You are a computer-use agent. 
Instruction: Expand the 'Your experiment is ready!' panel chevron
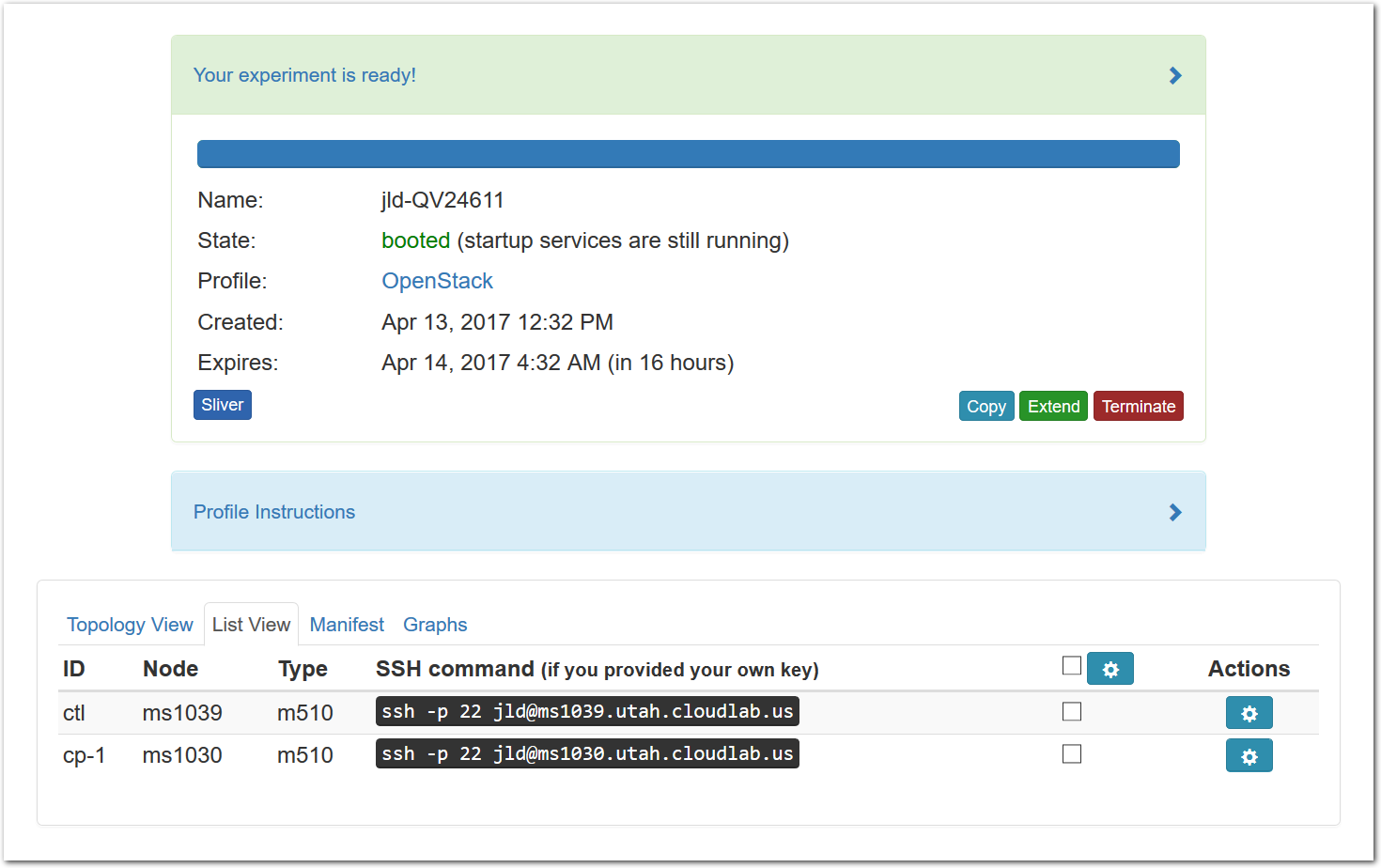(x=1175, y=75)
